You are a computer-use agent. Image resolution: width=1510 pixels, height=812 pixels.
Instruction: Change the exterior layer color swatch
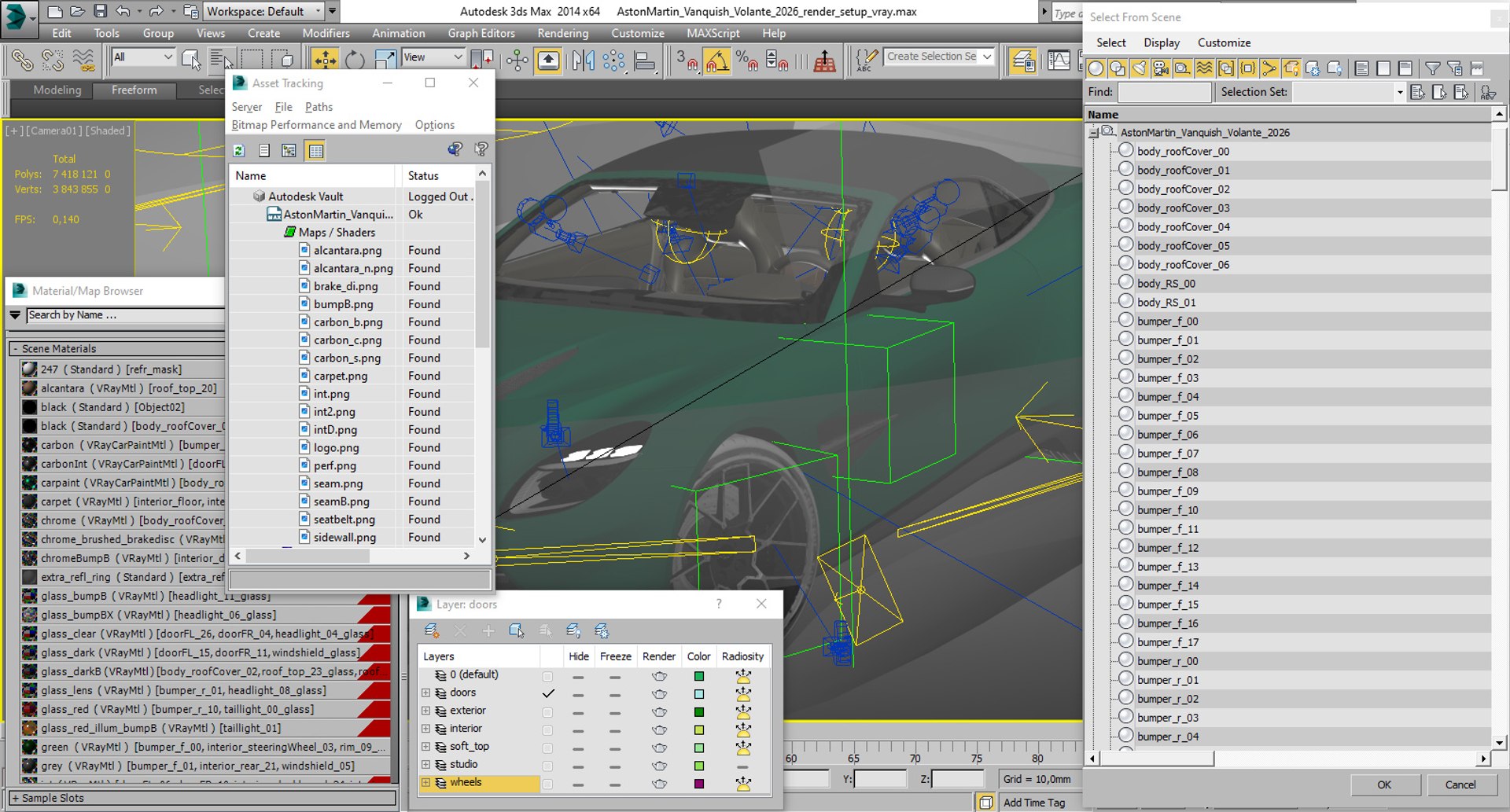(698, 712)
